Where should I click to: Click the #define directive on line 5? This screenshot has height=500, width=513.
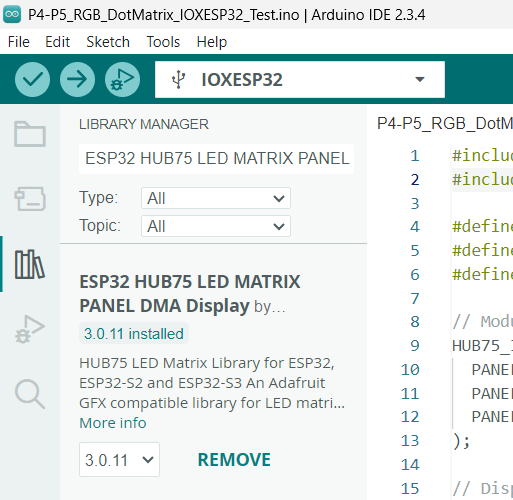coord(482,251)
